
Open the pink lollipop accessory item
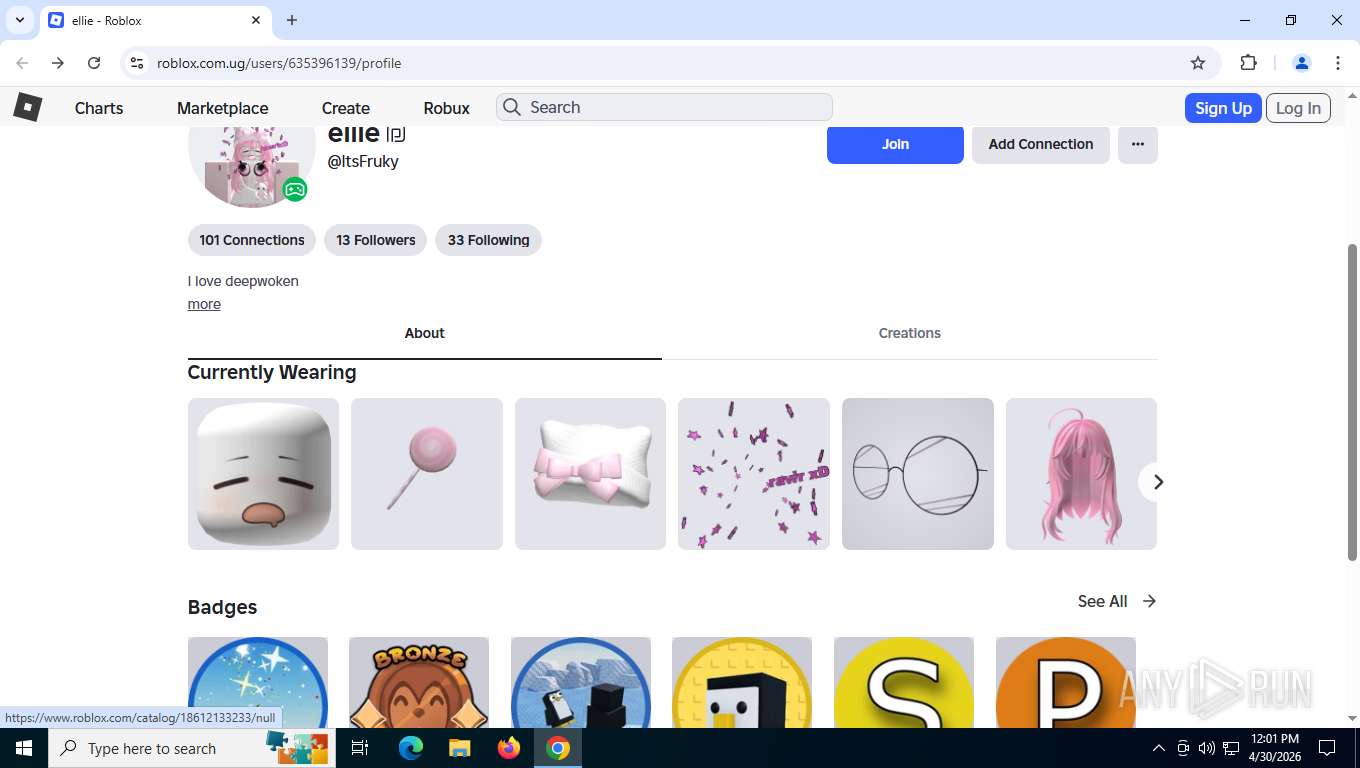pos(427,474)
